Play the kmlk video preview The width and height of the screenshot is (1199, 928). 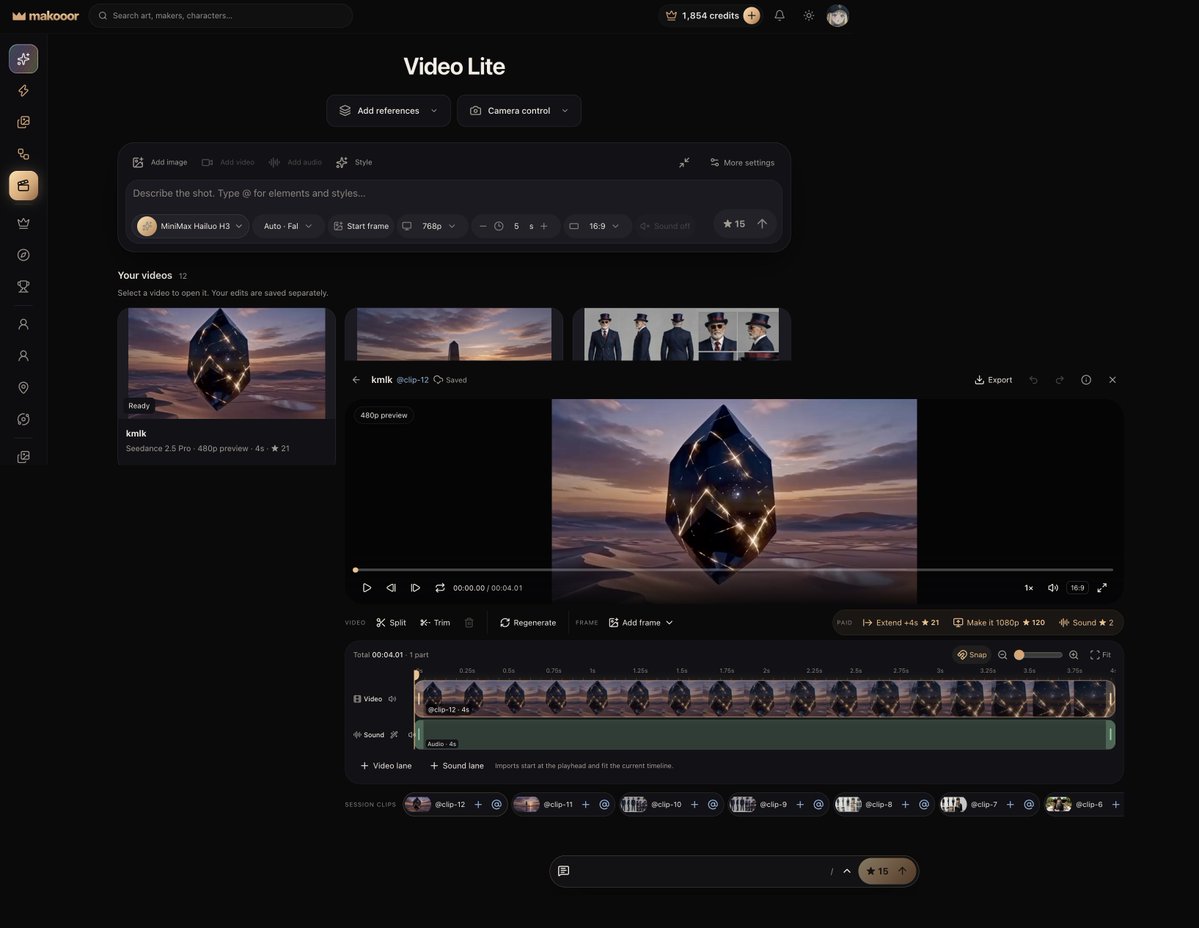pyautogui.click(x=366, y=588)
